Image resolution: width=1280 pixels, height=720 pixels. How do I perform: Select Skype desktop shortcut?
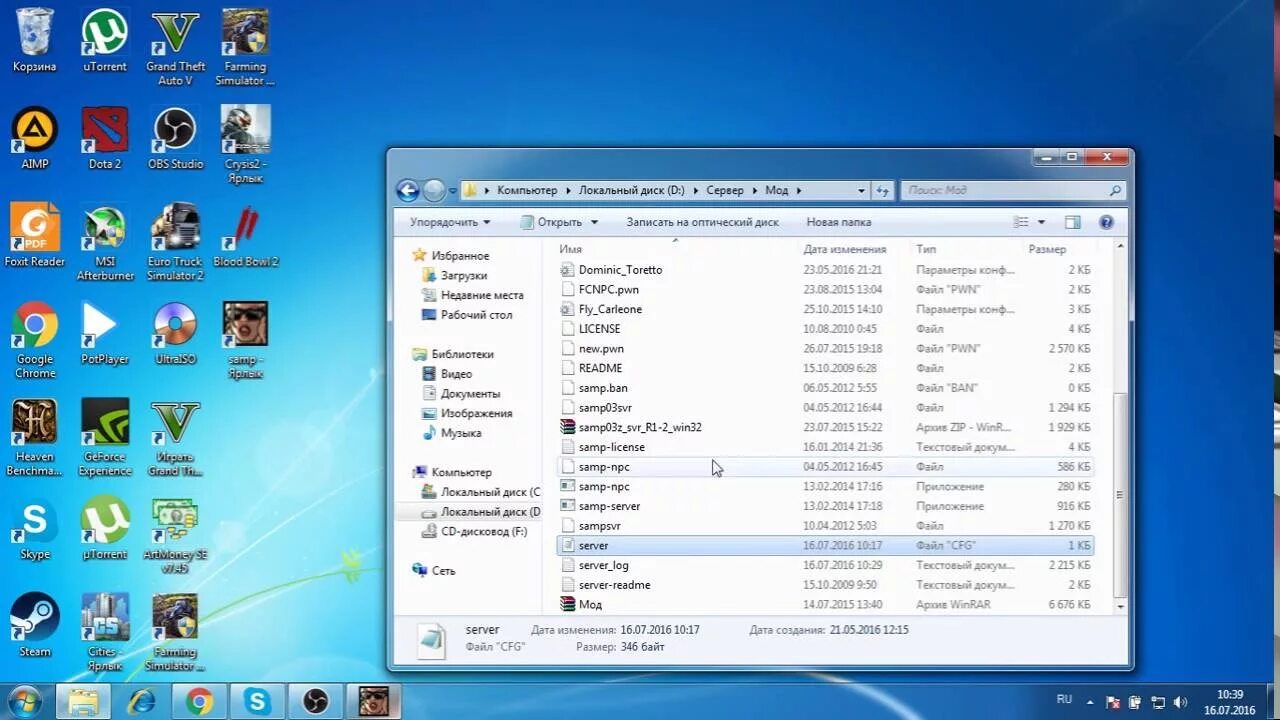[35, 528]
